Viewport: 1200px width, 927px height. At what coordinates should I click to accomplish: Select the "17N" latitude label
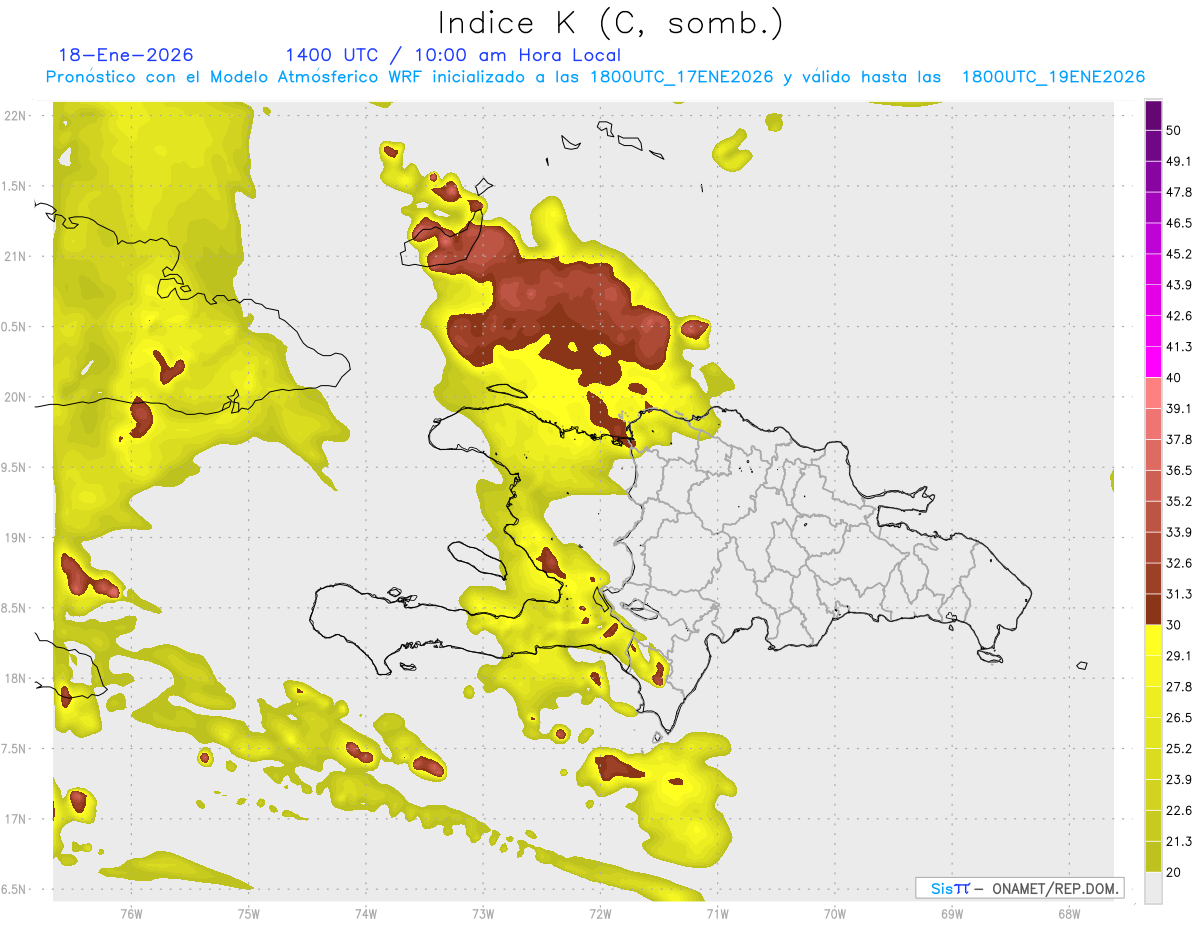point(14,819)
